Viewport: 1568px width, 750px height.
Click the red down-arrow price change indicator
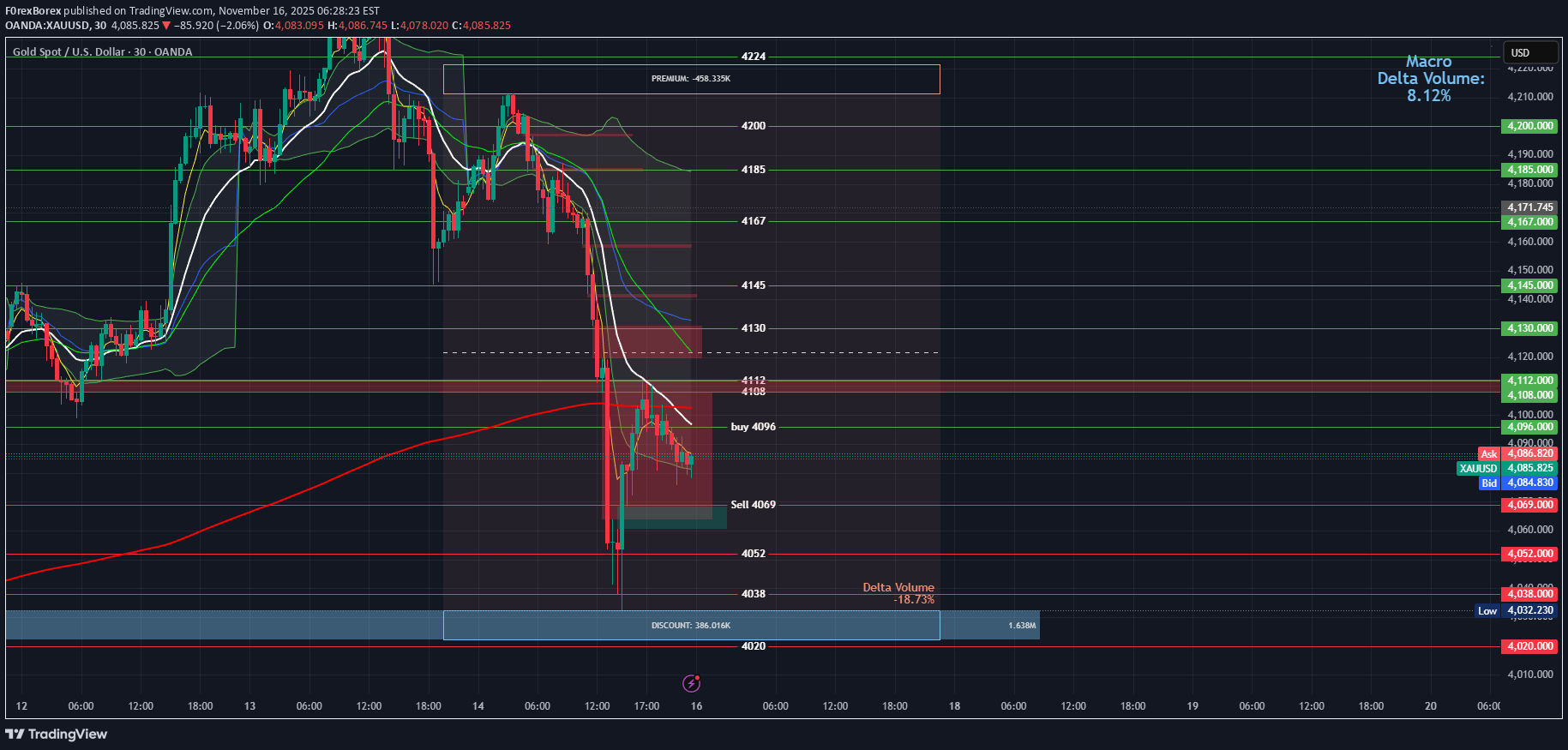click(166, 26)
